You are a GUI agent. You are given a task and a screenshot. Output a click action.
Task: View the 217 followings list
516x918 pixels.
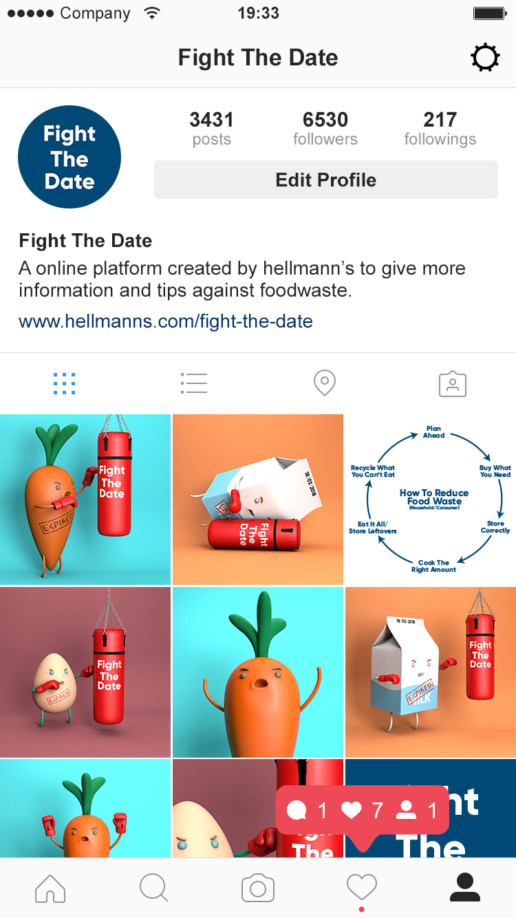click(x=440, y=129)
